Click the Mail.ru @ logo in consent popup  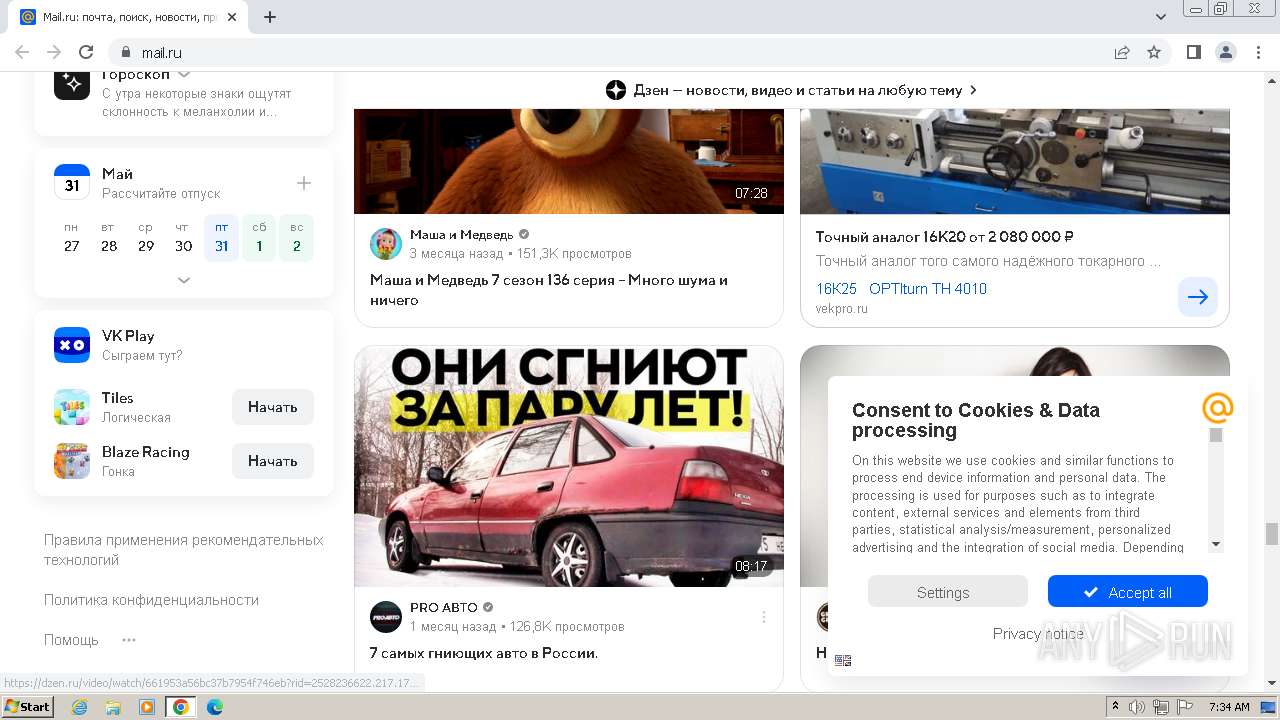(x=1218, y=408)
